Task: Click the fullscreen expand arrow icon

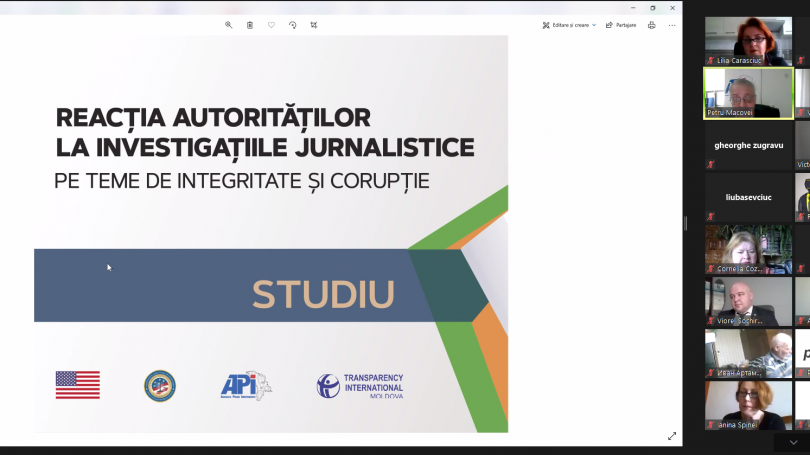Action: [672, 436]
